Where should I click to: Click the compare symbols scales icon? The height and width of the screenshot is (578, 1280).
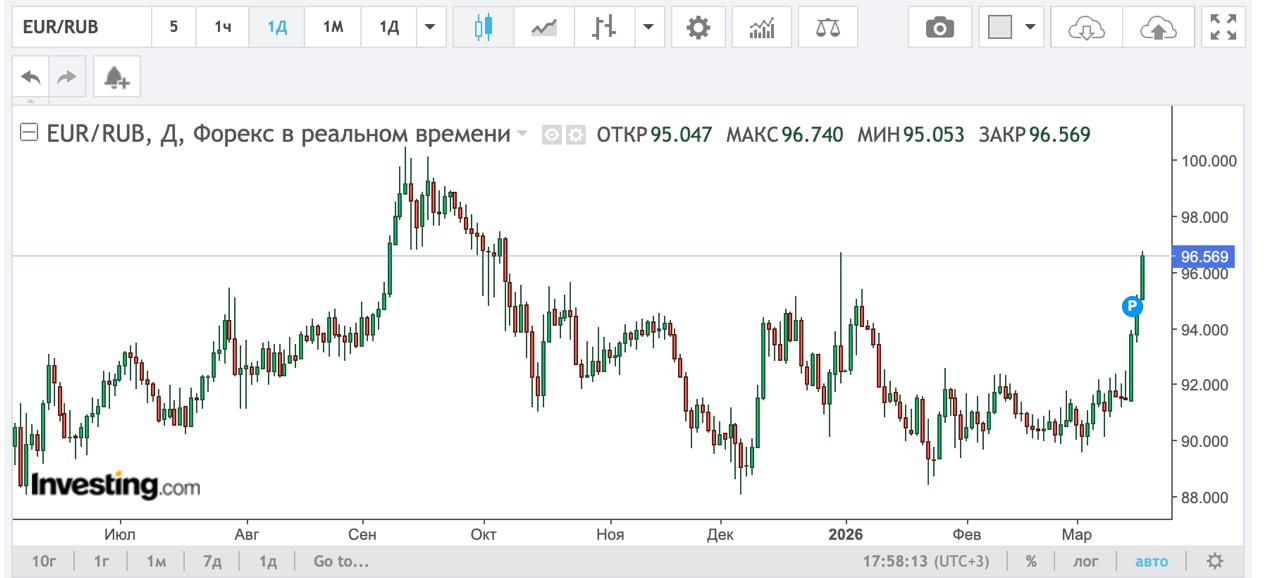click(823, 27)
